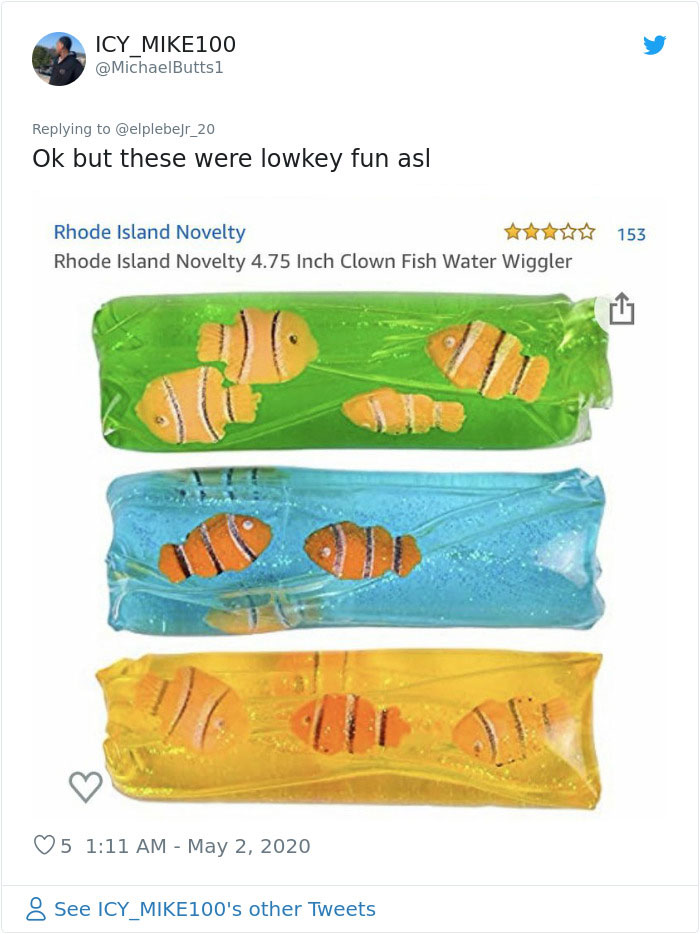Click the yellow clown fish water wiggler
The width and height of the screenshot is (700, 934).
pyautogui.click(x=350, y=725)
